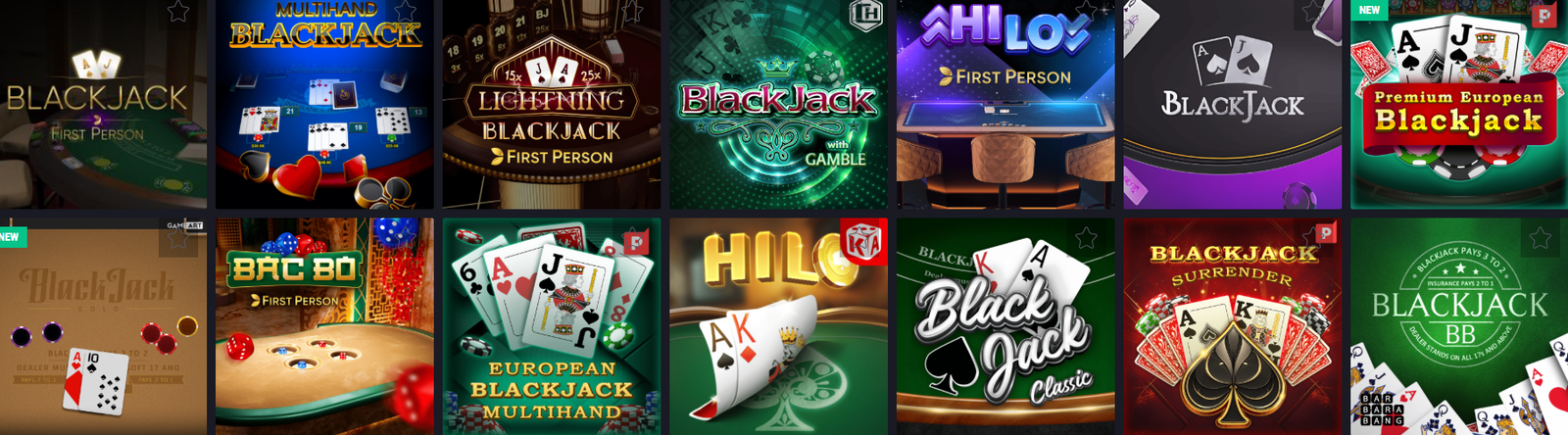Favorite the Blackjack First Person game star
The image size is (1568, 435).
pos(177,12)
